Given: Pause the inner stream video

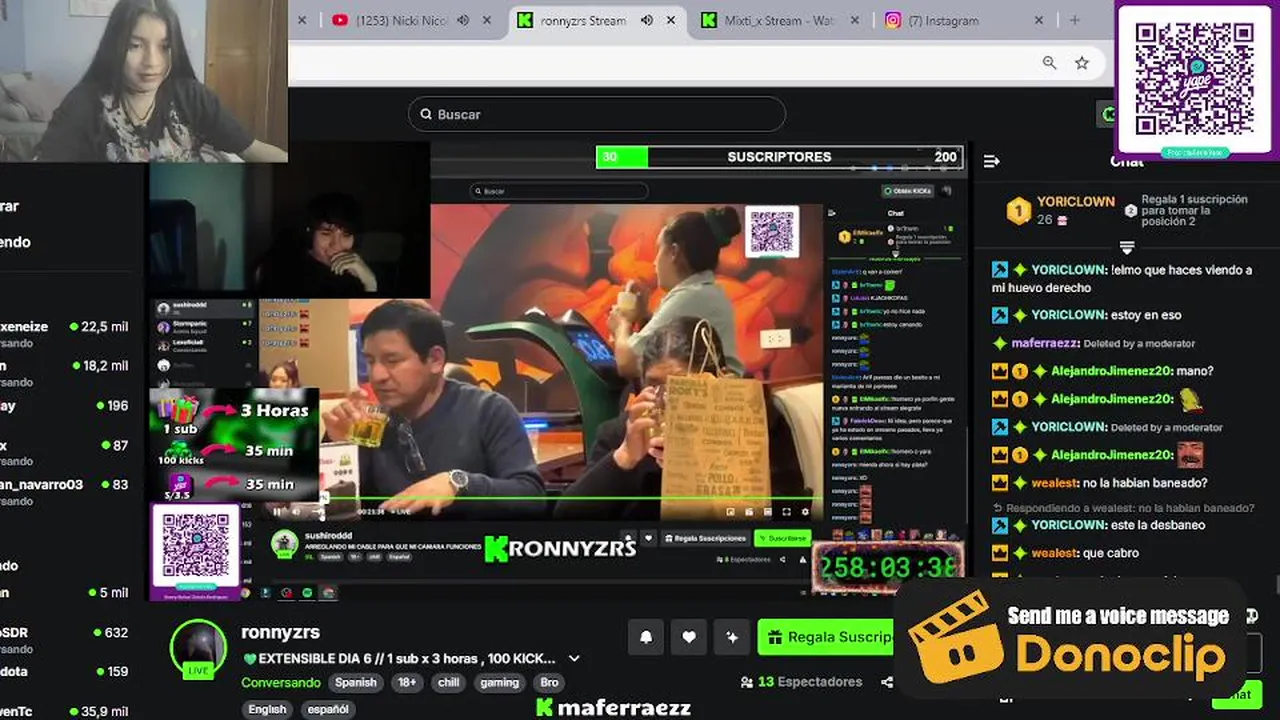Looking at the screenshot, I should click(277, 512).
